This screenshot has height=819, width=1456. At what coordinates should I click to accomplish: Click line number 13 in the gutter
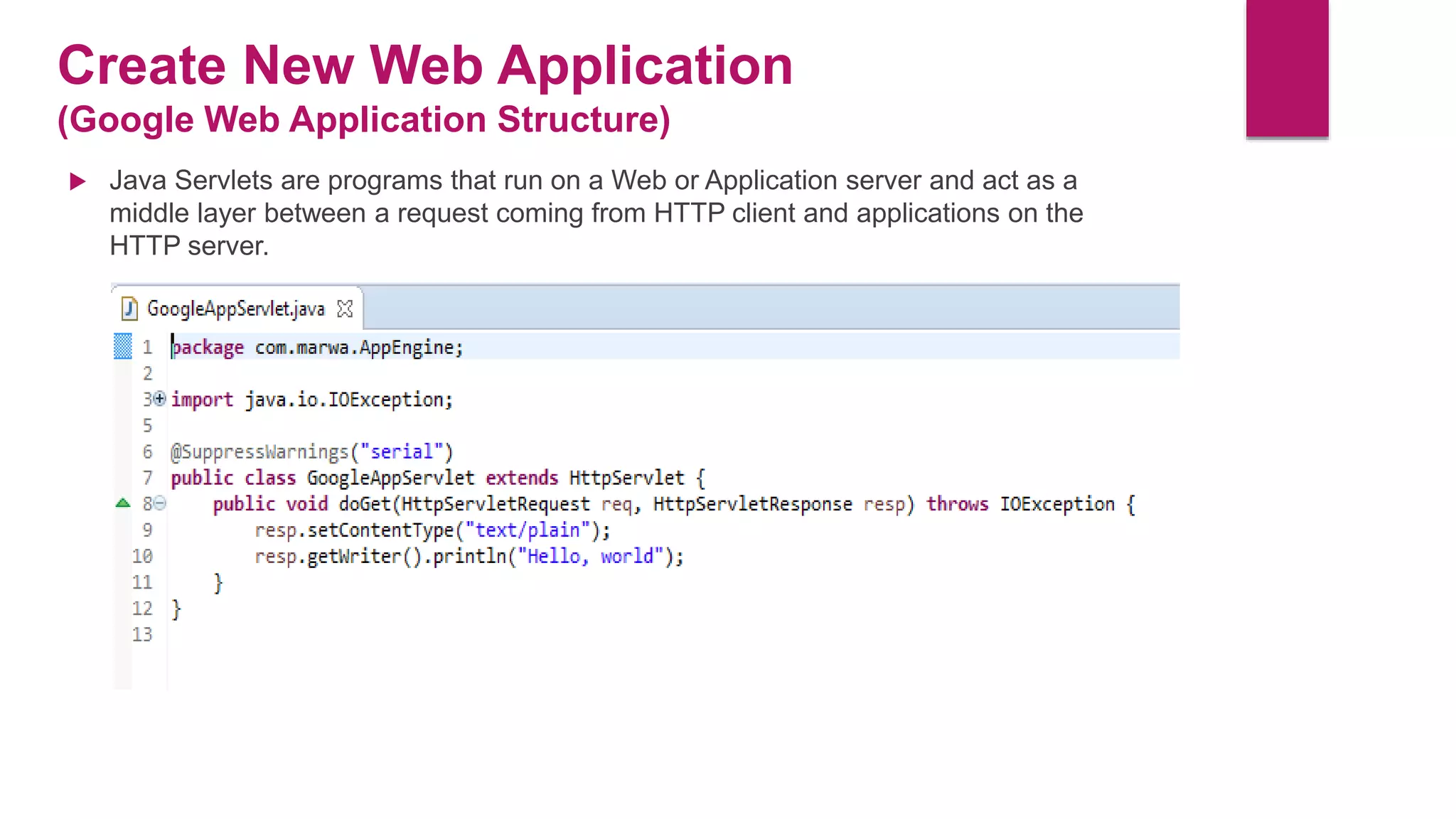point(142,634)
